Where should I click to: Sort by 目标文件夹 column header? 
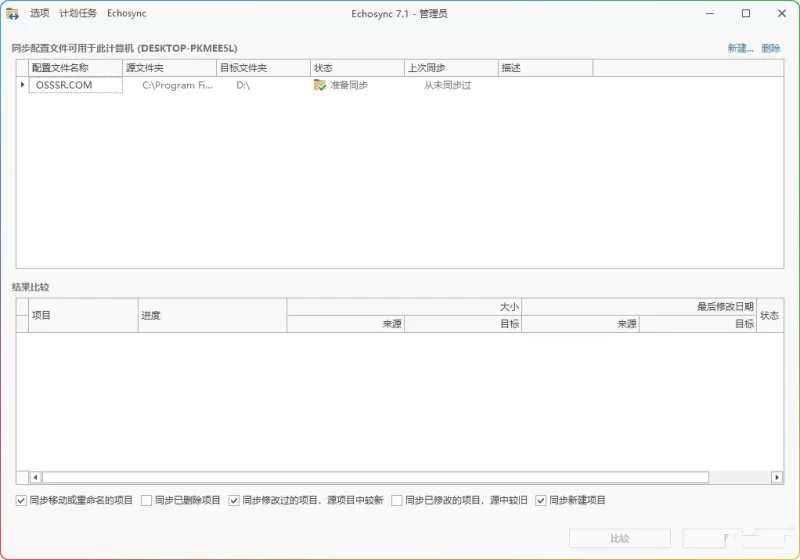point(263,68)
